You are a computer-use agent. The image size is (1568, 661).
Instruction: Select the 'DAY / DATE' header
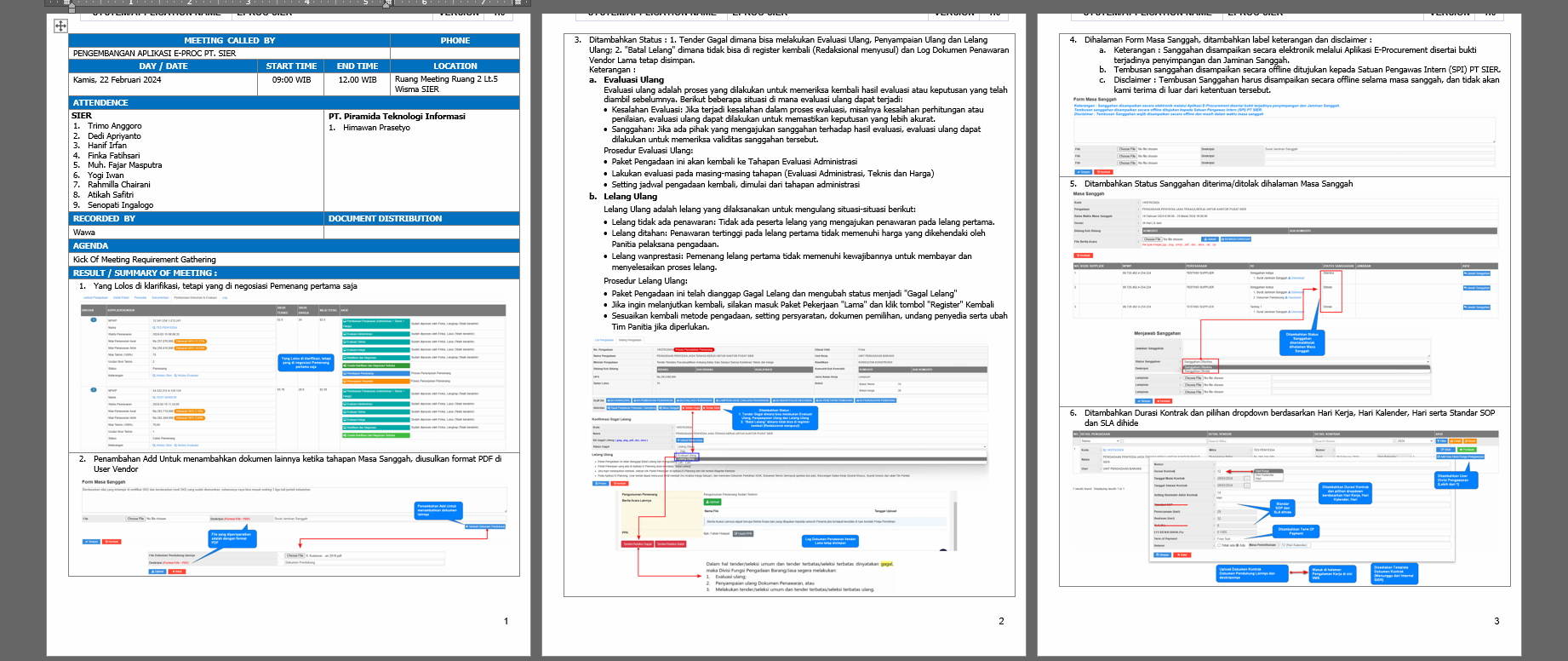(163, 66)
